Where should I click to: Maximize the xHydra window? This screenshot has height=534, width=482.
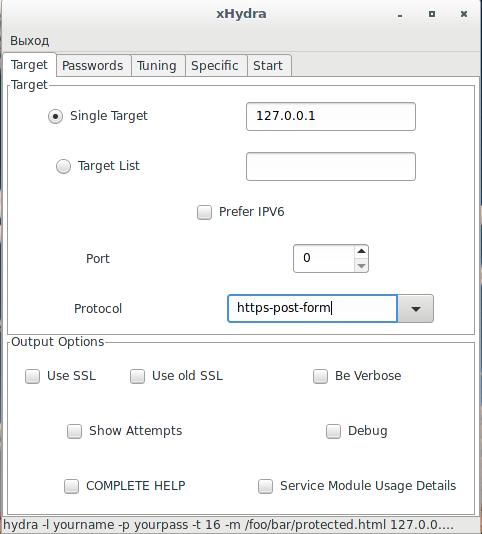coord(432,14)
